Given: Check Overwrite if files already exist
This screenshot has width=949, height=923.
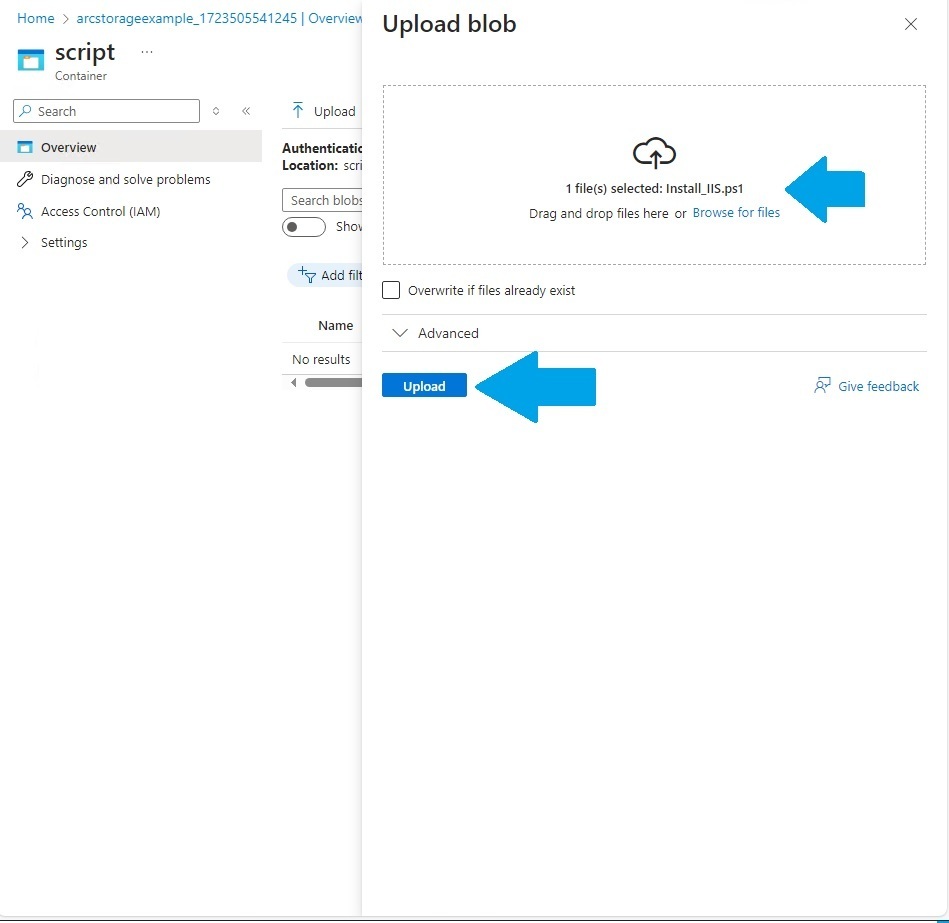Looking at the screenshot, I should click(391, 290).
